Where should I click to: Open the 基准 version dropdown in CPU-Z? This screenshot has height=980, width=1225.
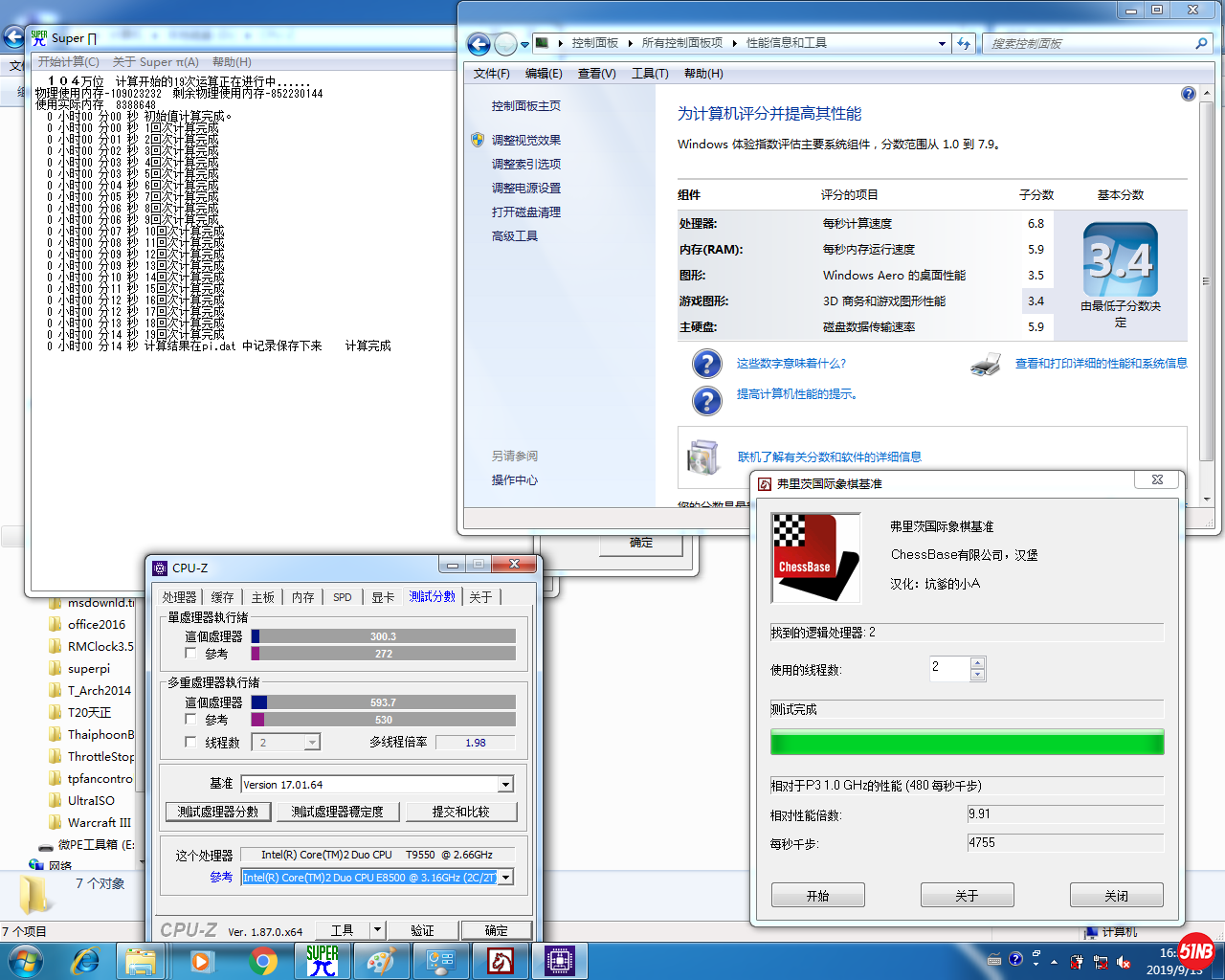tap(505, 785)
